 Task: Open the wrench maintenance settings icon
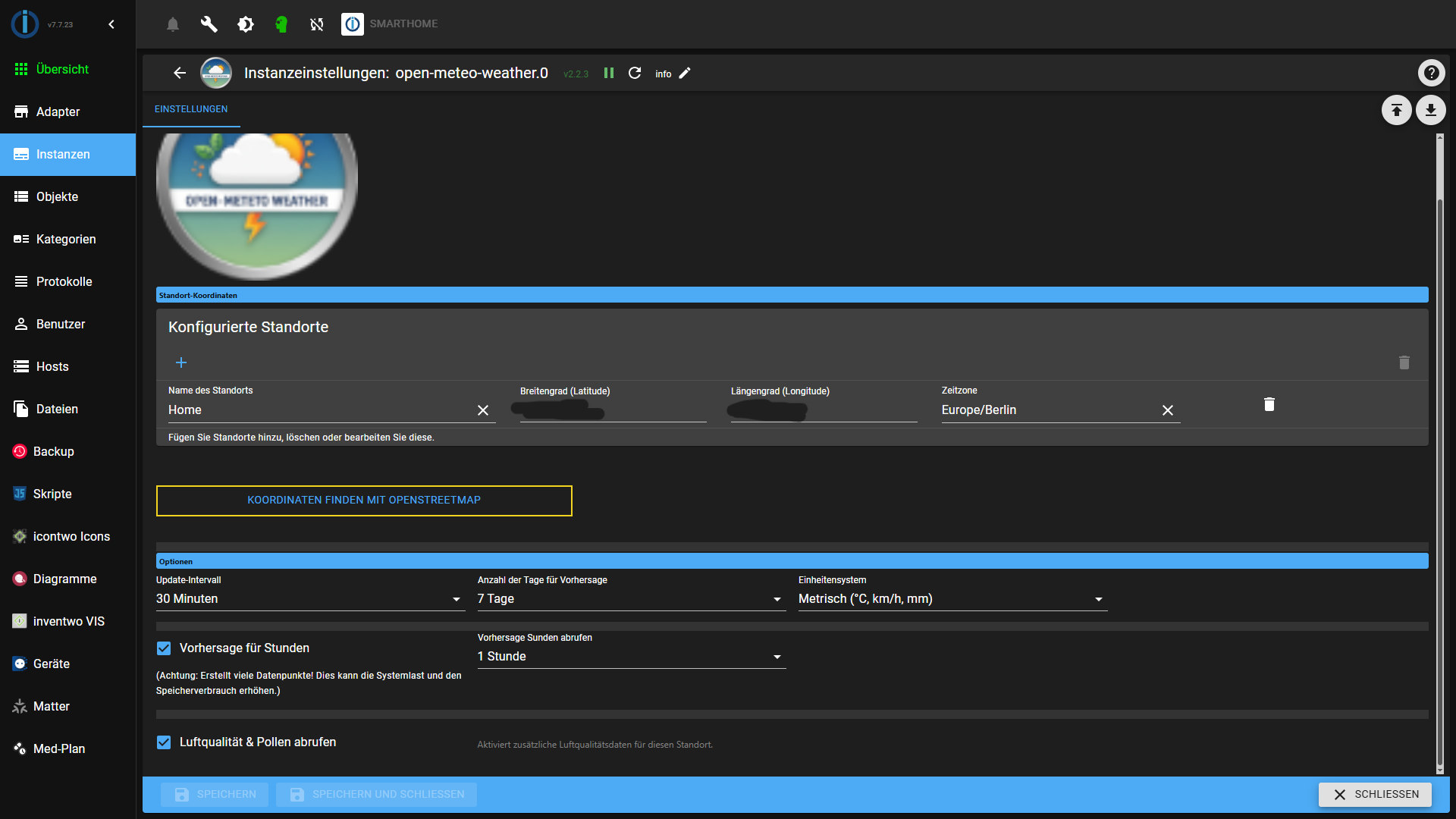[x=209, y=24]
